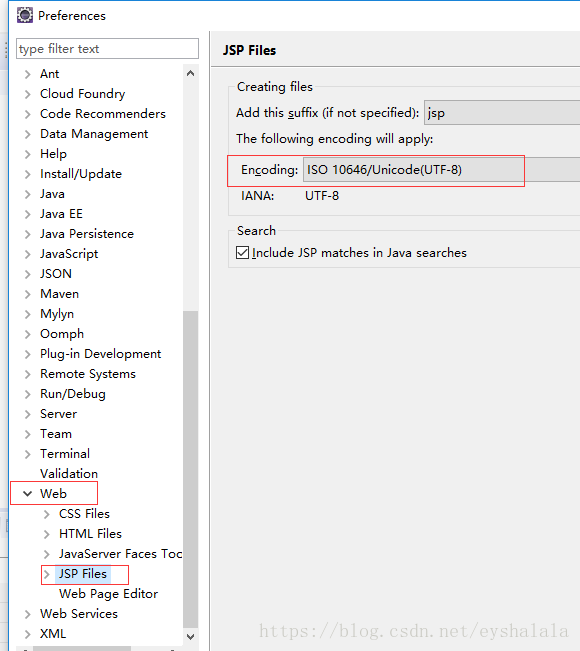The height and width of the screenshot is (651, 580).
Task: Expand the Ant tree node
Action: [x=27, y=74]
